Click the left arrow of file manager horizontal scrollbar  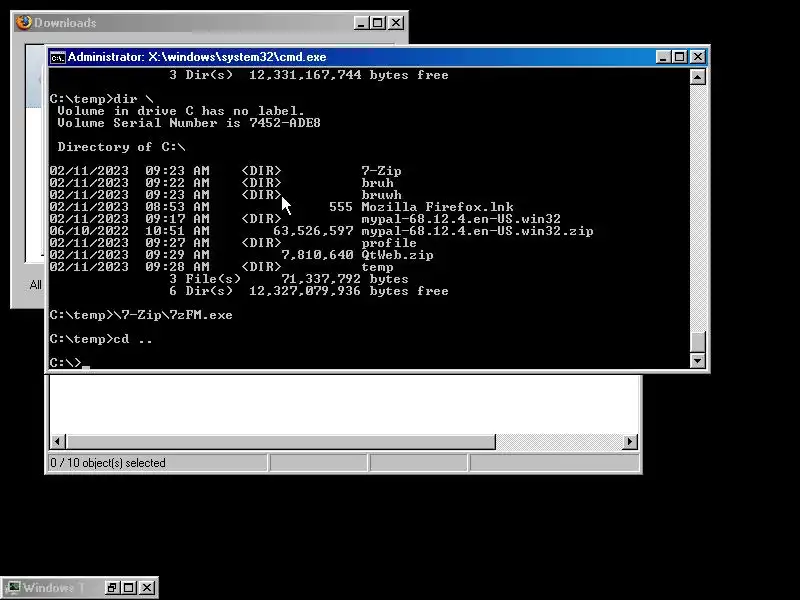pos(58,441)
